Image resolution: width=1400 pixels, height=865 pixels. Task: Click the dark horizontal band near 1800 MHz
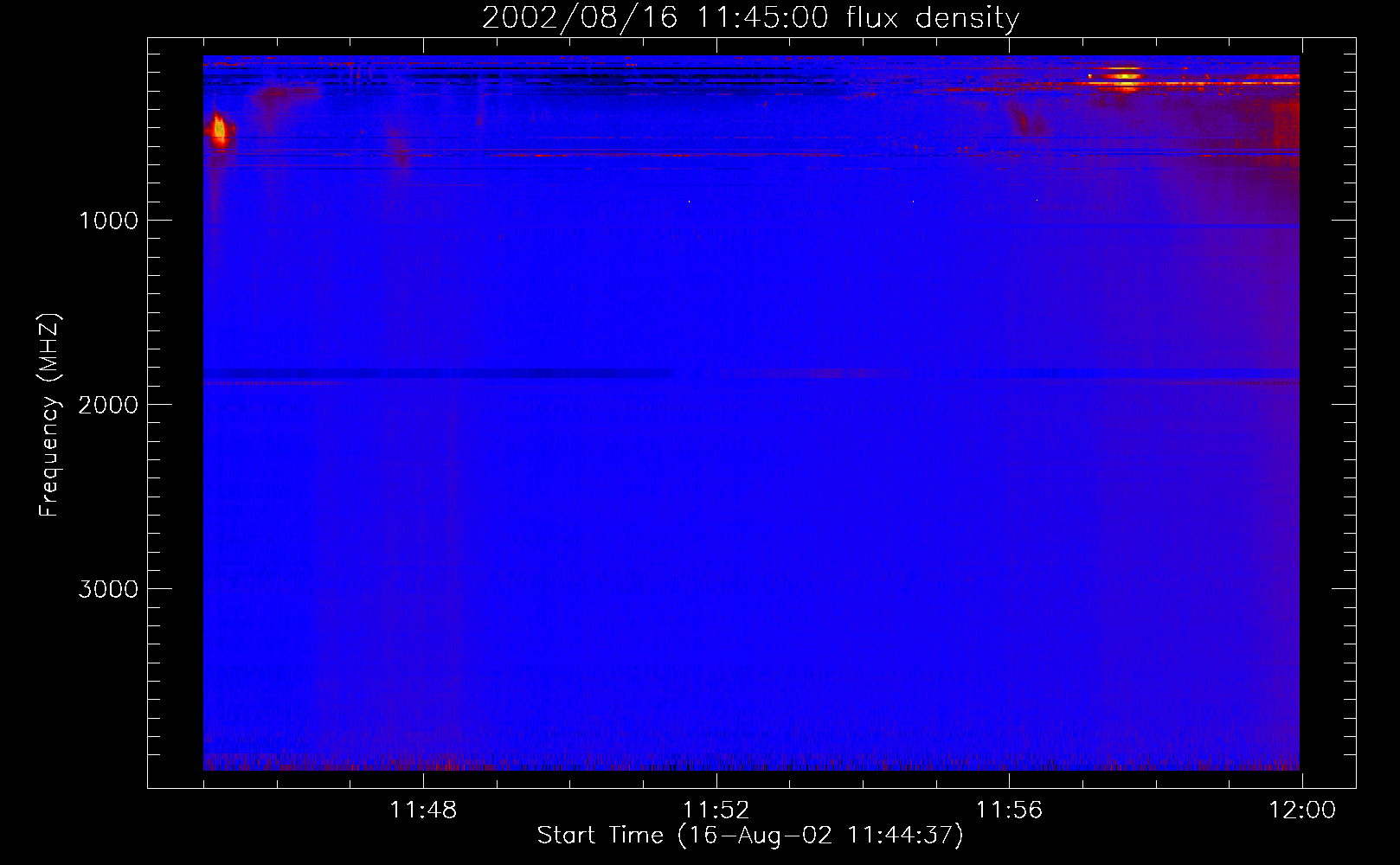439,374
